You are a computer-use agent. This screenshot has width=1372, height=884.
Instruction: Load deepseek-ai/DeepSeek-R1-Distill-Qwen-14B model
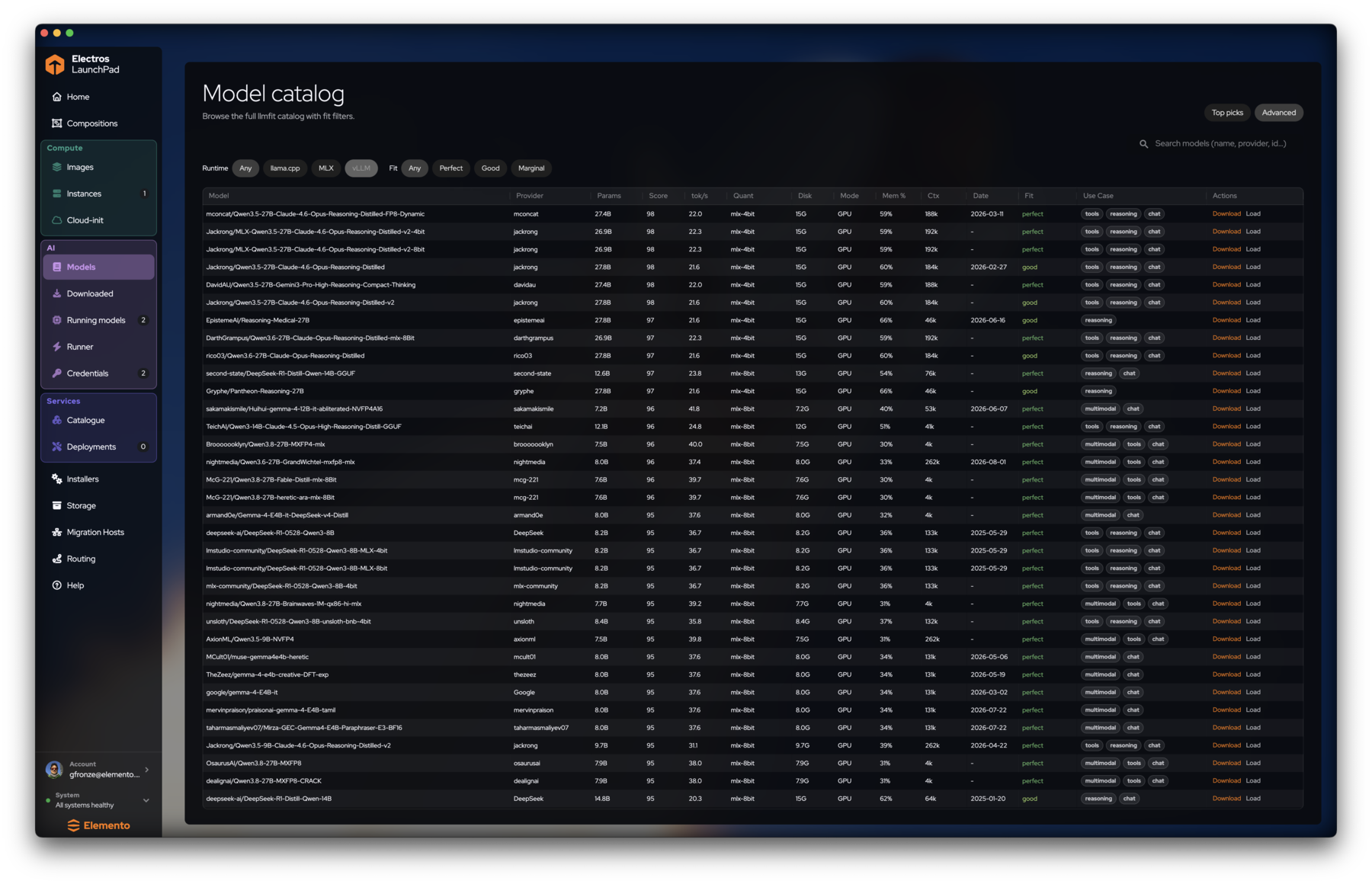point(1253,799)
